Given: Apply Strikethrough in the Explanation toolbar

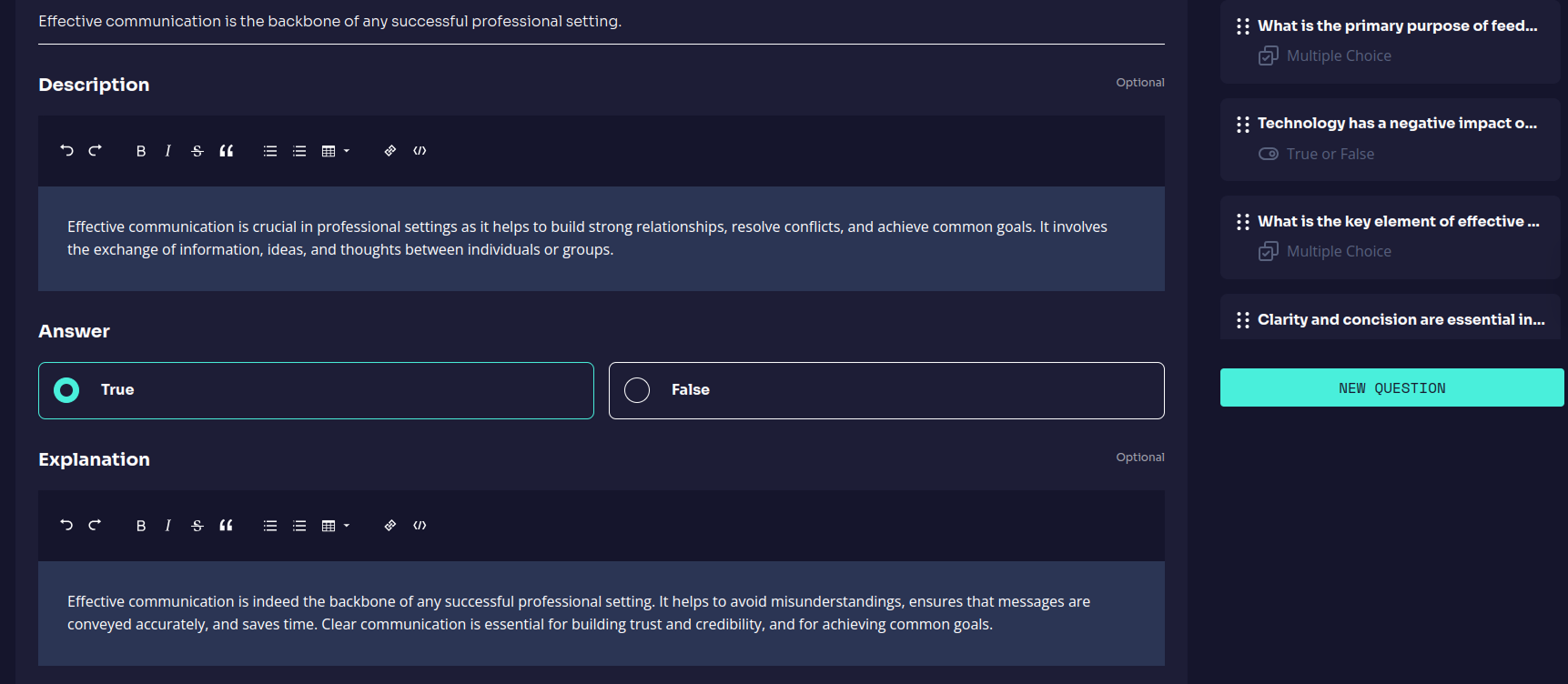Looking at the screenshot, I should 197,526.
